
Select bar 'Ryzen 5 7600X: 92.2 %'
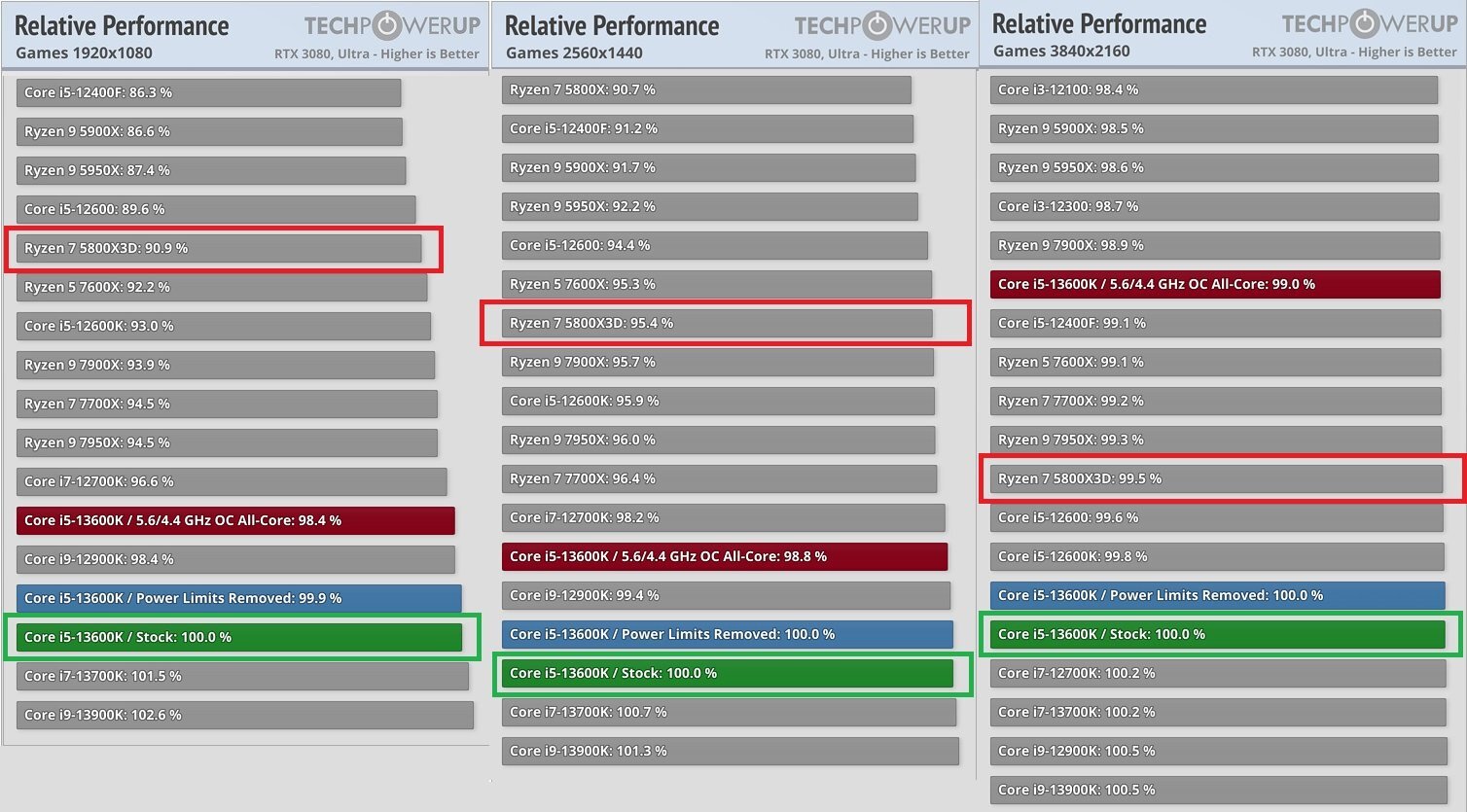coord(222,287)
